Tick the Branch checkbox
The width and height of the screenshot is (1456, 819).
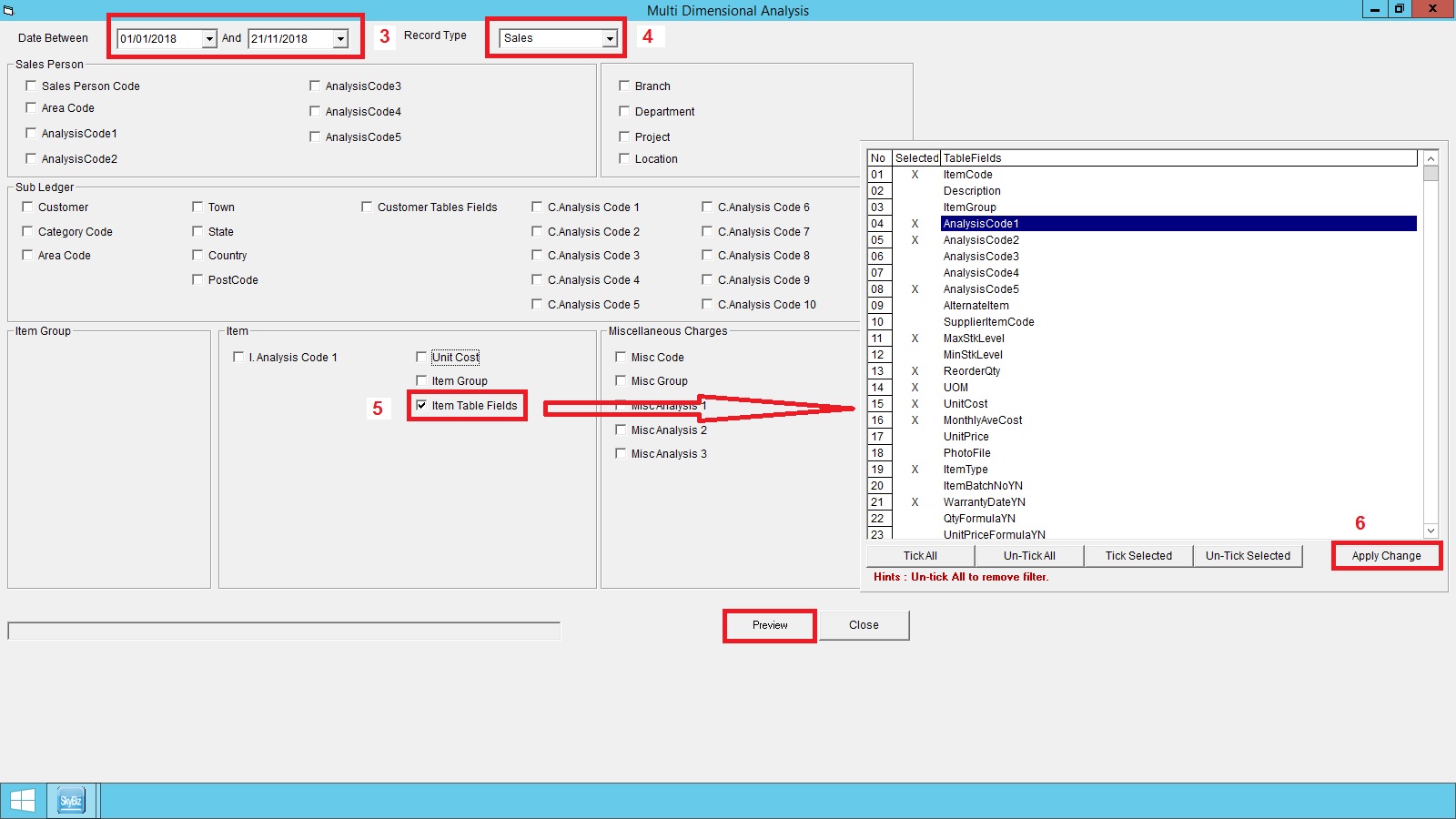pyautogui.click(x=624, y=86)
